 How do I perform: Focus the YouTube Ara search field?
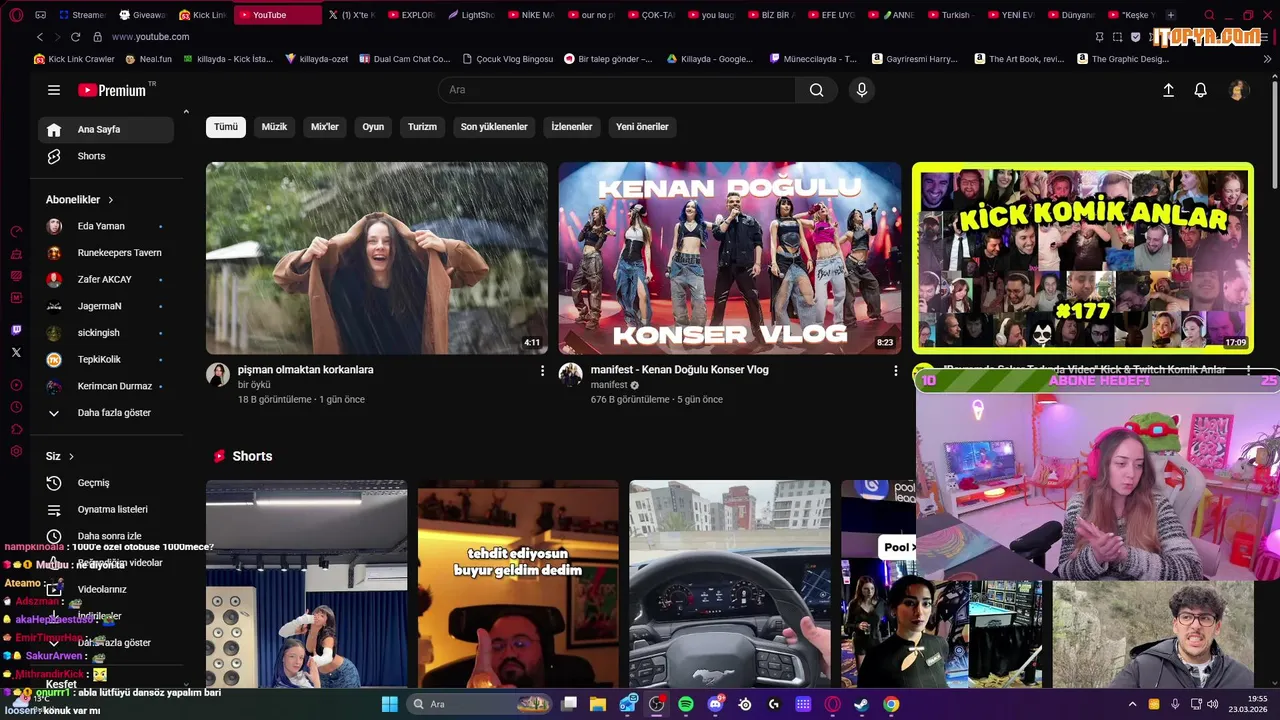[x=617, y=90]
